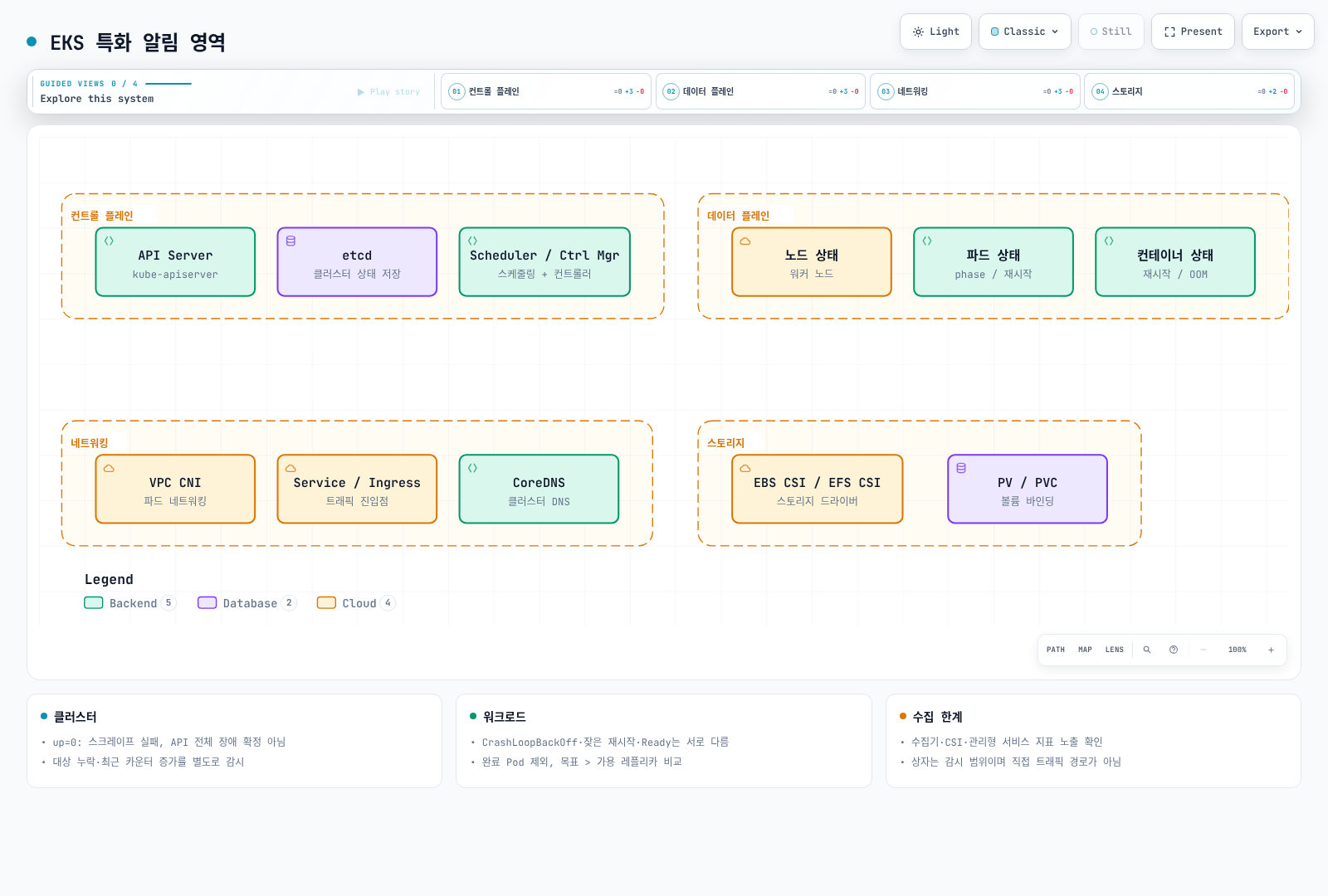Click the 워크로드 notes card heading
The height and width of the screenshot is (896, 1328).
point(505,717)
